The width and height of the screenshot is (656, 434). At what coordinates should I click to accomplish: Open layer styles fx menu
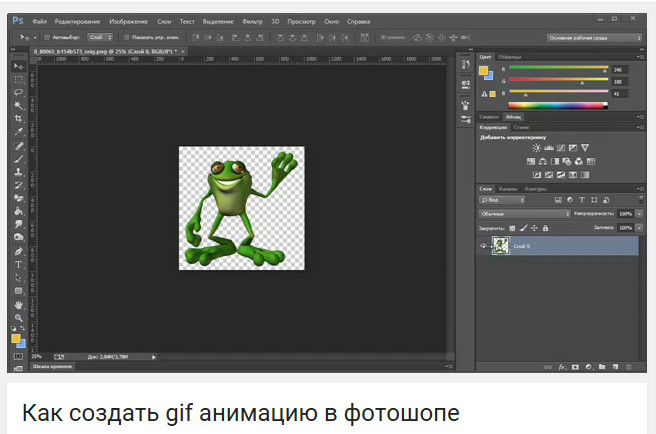click(562, 367)
